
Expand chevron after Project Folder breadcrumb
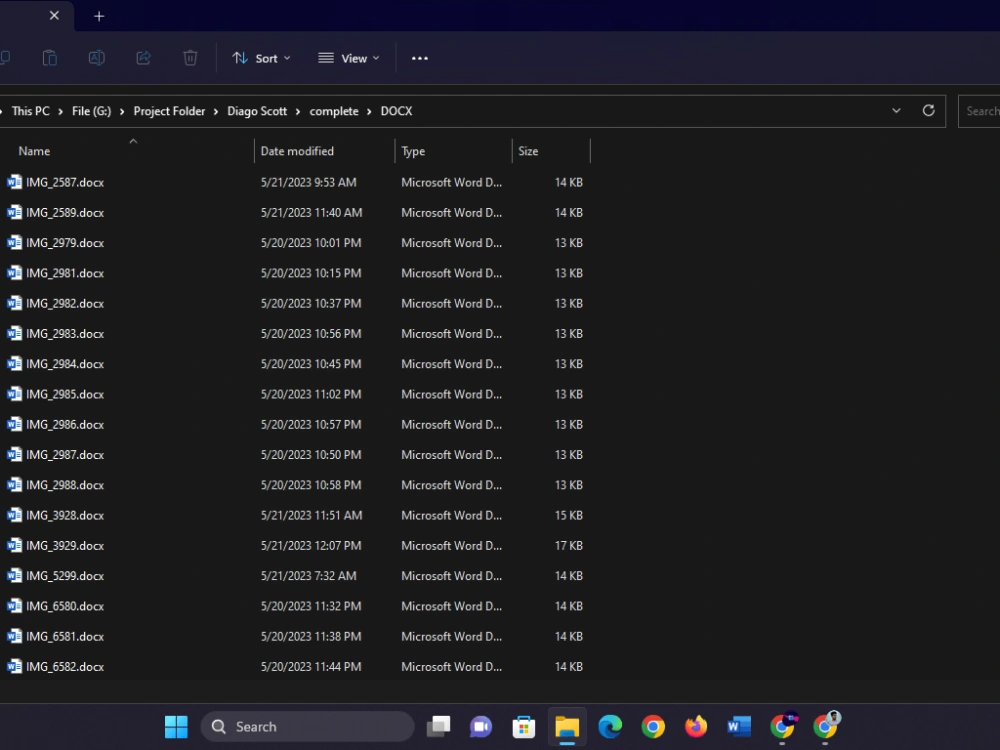216,111
